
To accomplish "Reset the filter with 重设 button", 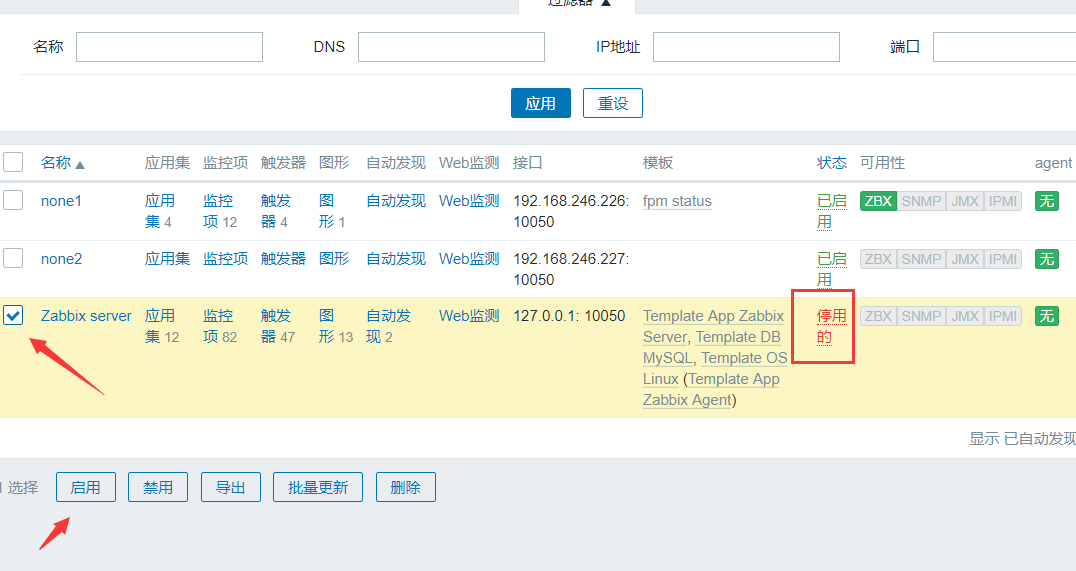I will (613, 103).
